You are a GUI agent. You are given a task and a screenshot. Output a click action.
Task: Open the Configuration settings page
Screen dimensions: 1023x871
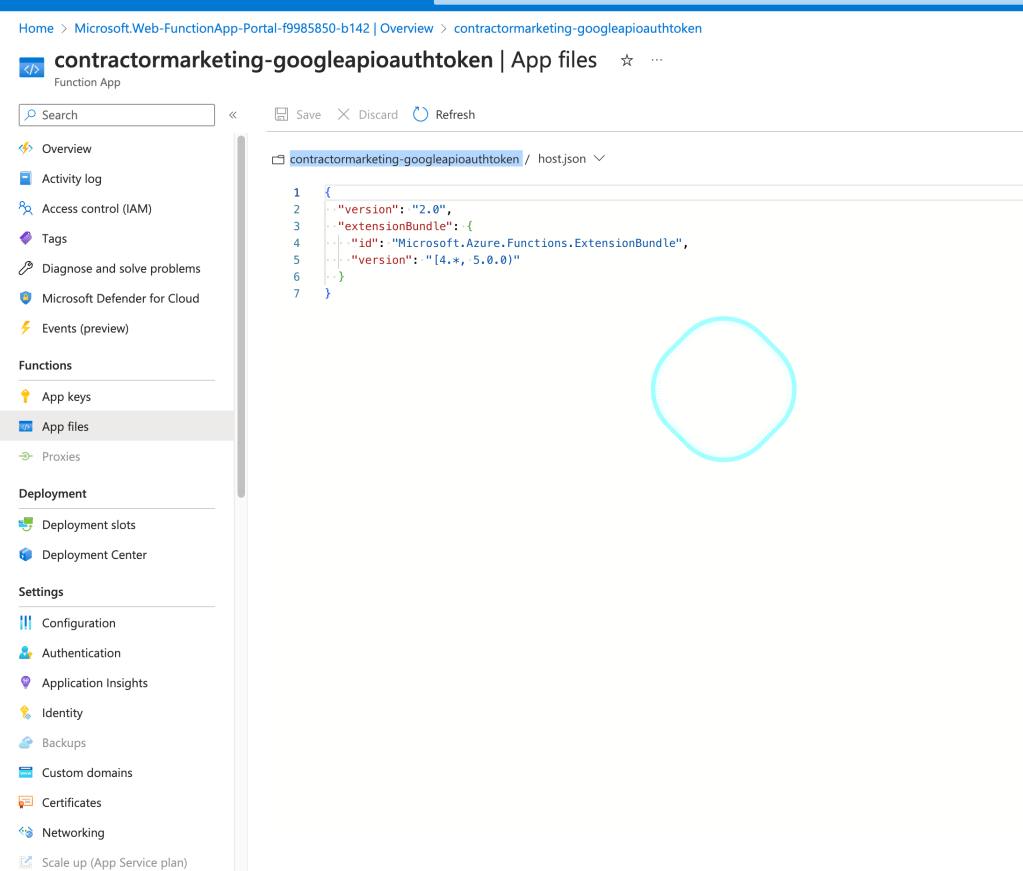79,623
